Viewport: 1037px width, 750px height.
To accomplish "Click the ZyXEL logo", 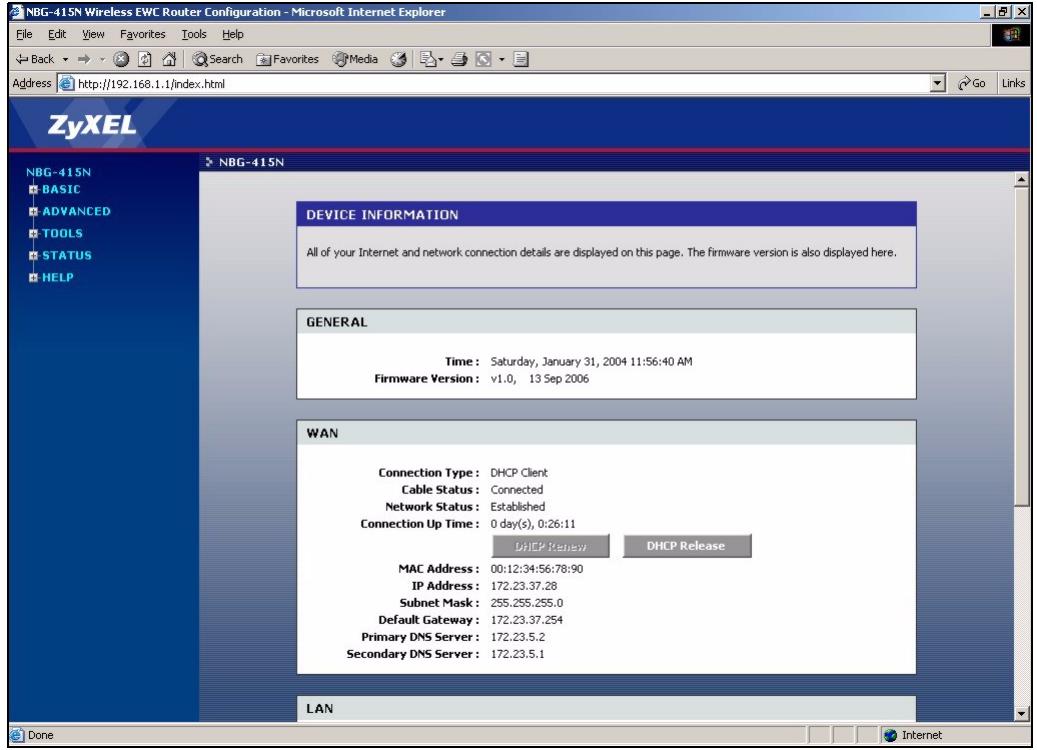I will click(92, 126).
